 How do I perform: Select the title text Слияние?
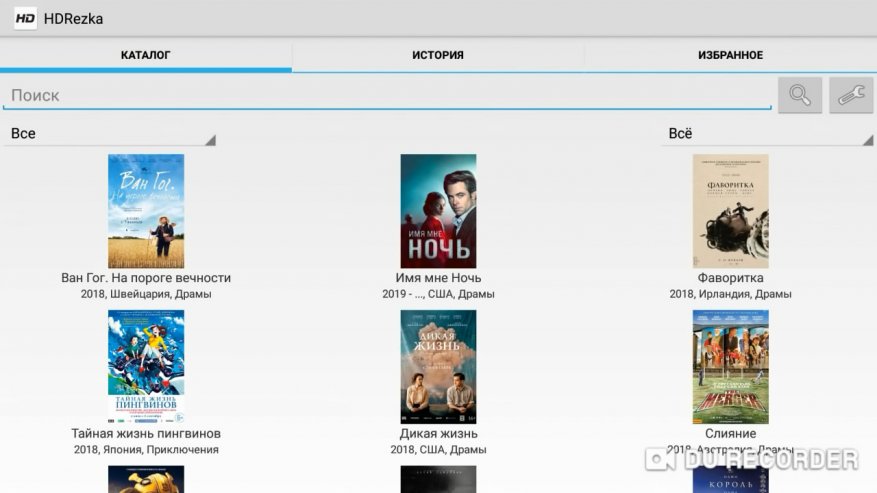(x=730, y=433)
